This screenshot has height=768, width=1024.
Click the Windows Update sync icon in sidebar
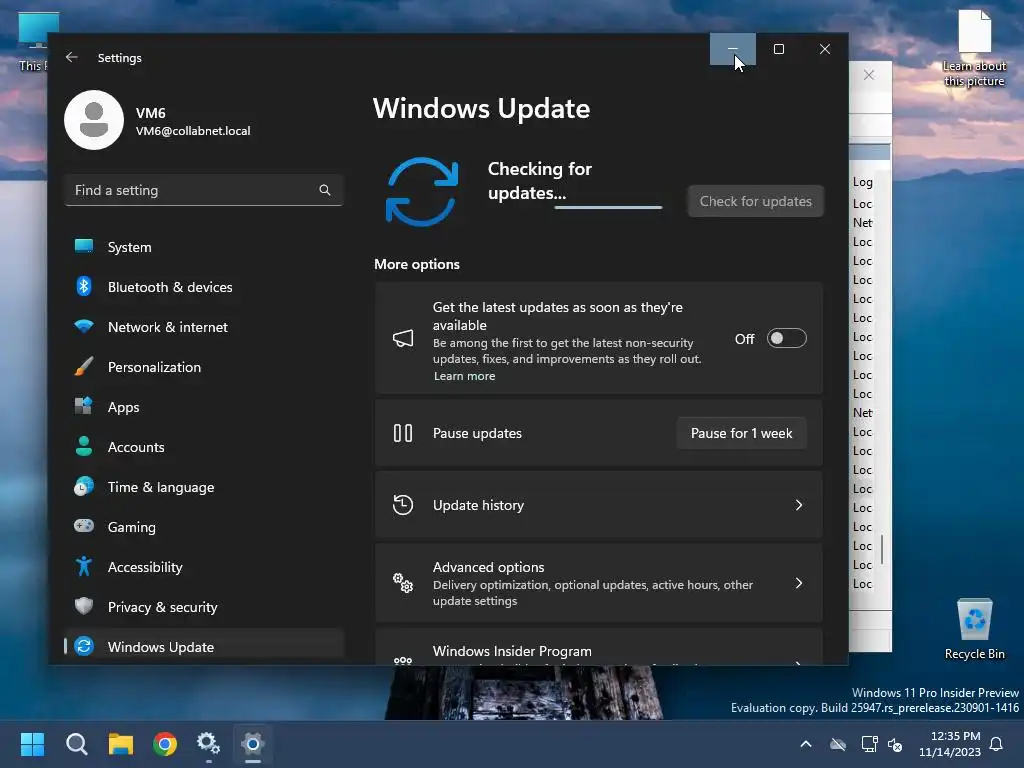(84, 647)
